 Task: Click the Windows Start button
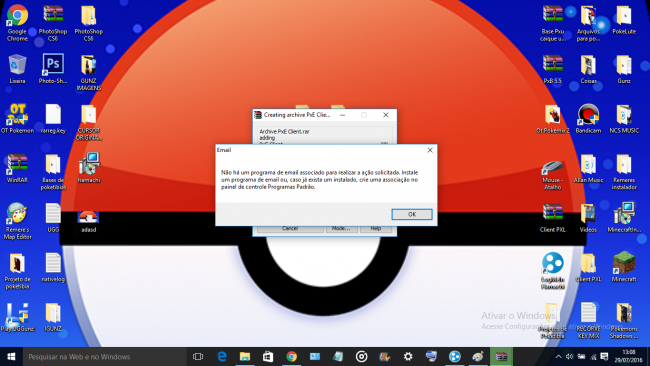pyautogui.click(x=11, y=356)
